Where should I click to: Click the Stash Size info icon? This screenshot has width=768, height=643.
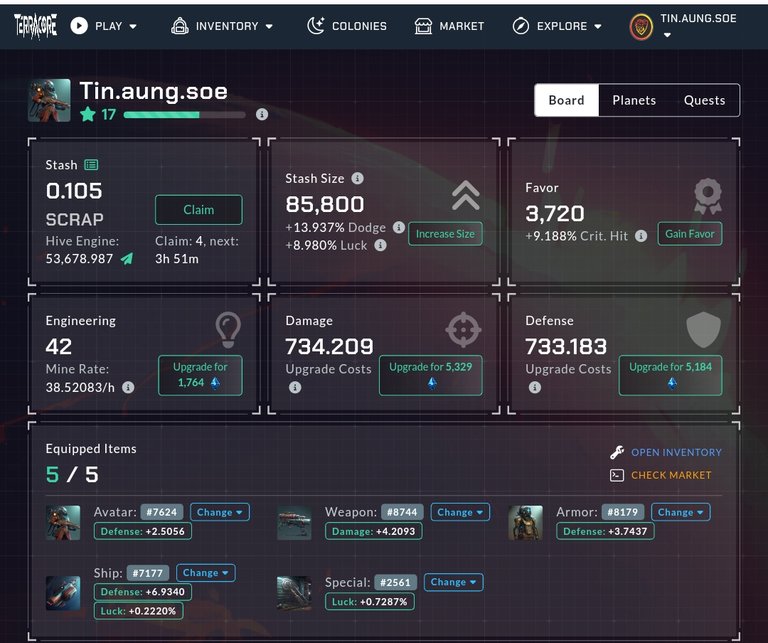[358, 178]
